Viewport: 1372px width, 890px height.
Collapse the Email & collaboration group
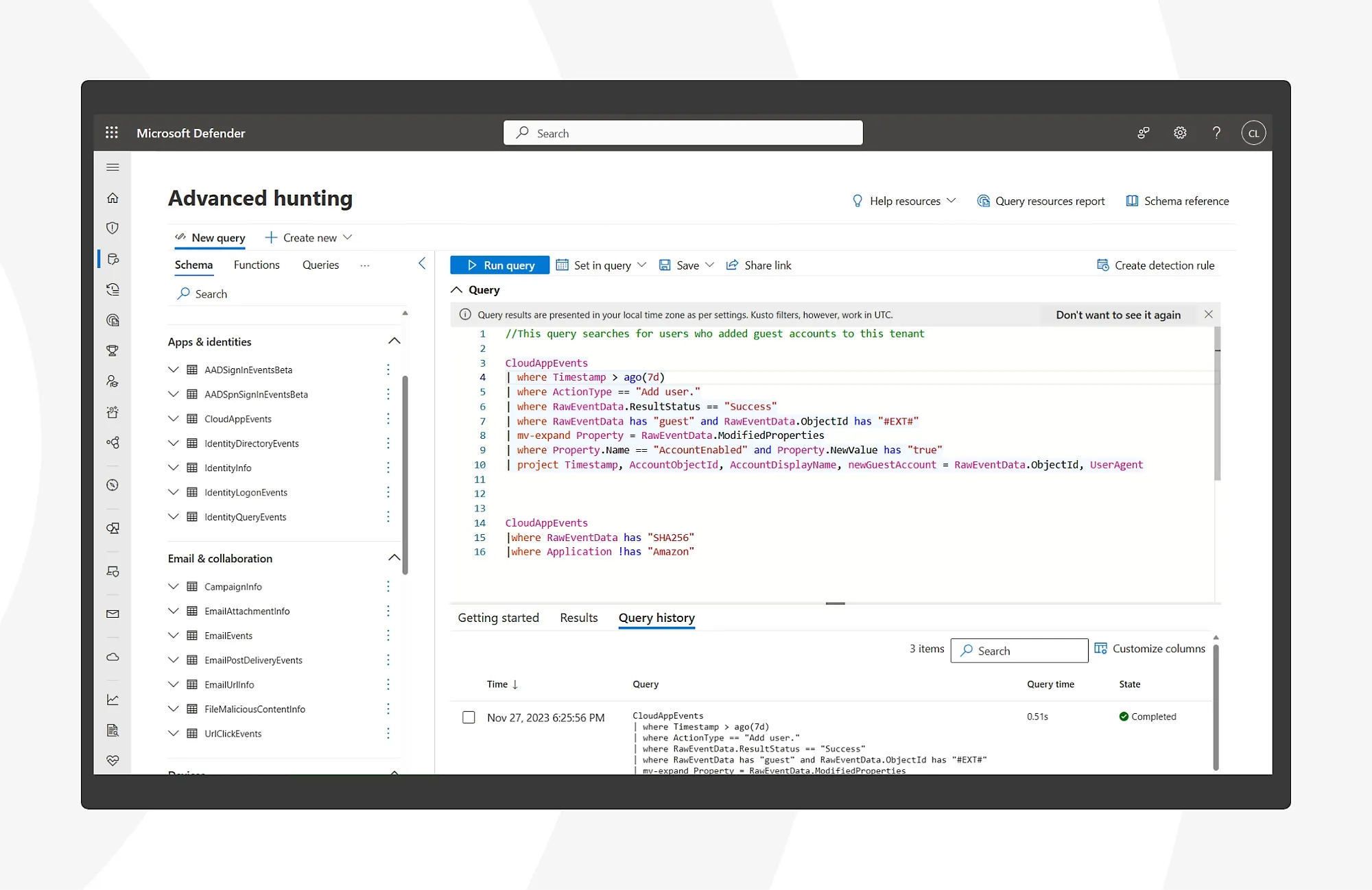pyautogui.click(x=394, y=558)
